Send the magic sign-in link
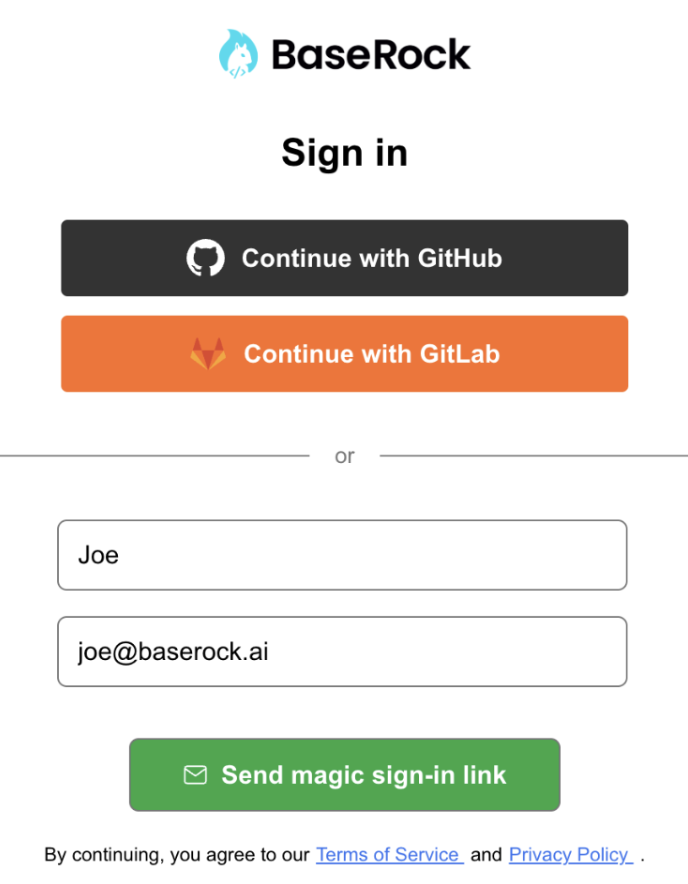 [x=344, y=775]
